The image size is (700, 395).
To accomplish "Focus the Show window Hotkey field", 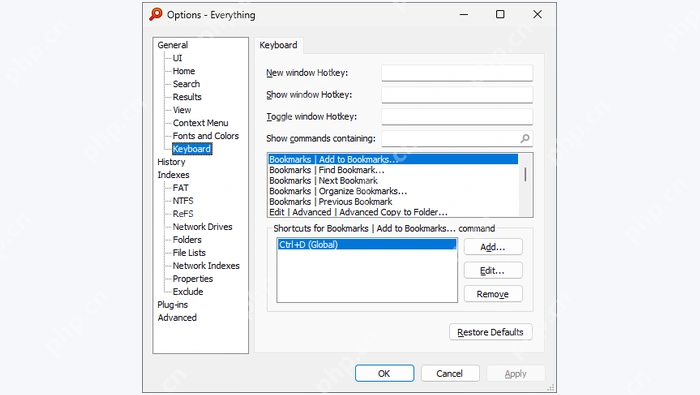I will tap(457, 95).
